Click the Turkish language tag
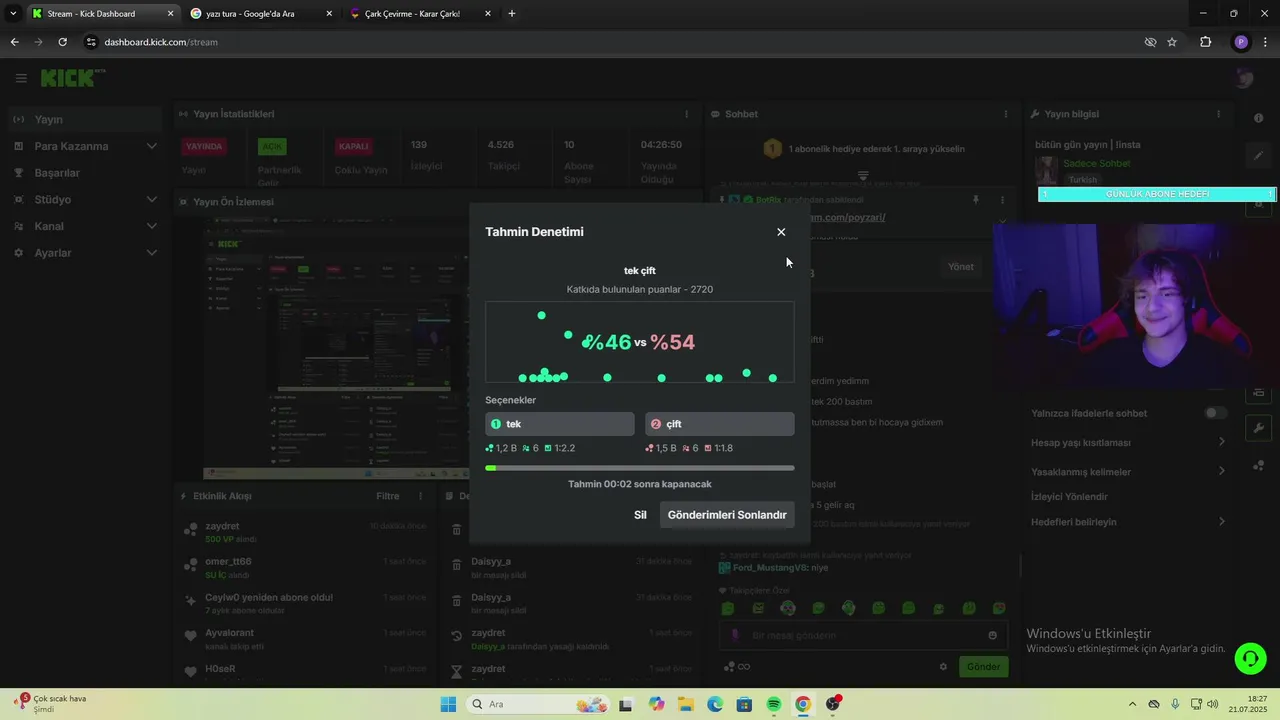 (1082, 180)
